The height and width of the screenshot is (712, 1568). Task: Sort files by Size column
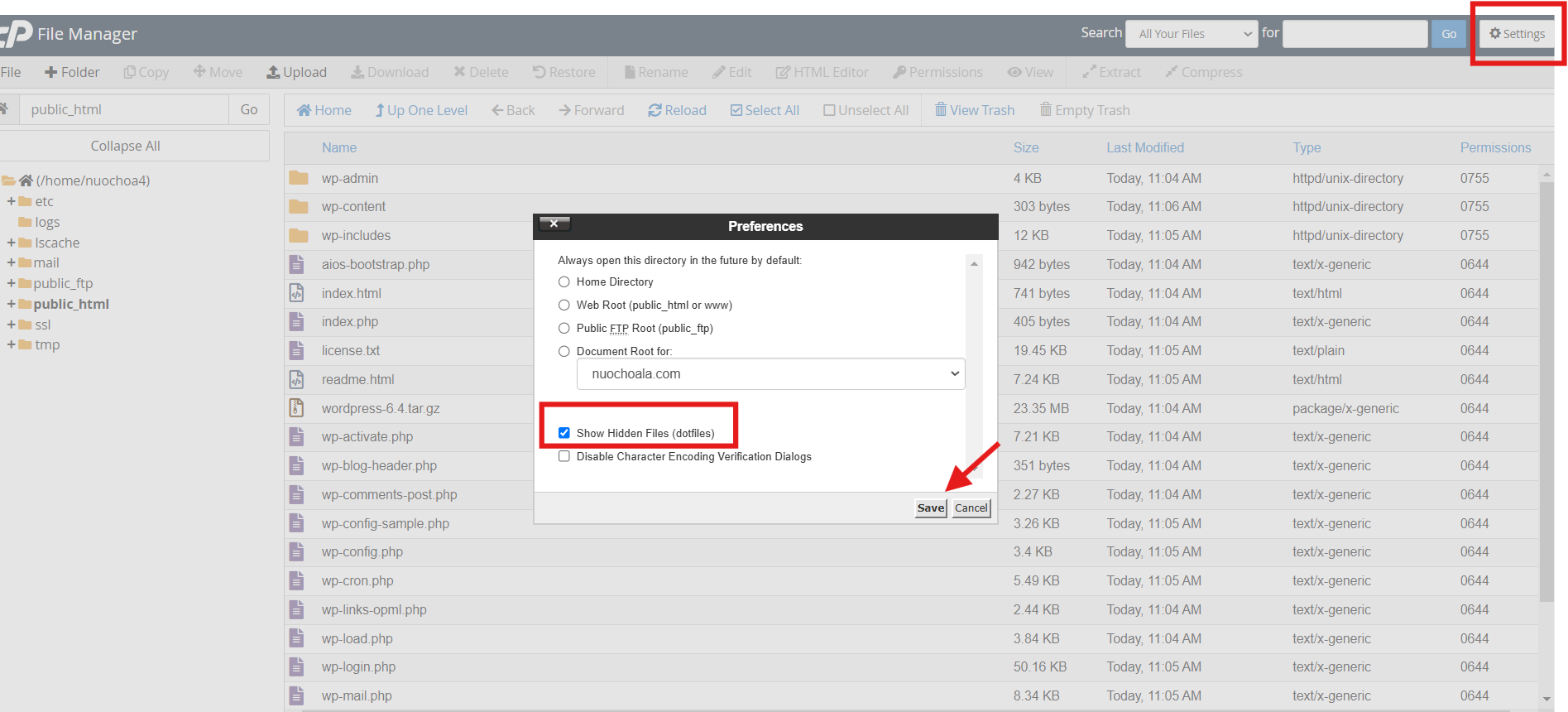point(1025,147)
